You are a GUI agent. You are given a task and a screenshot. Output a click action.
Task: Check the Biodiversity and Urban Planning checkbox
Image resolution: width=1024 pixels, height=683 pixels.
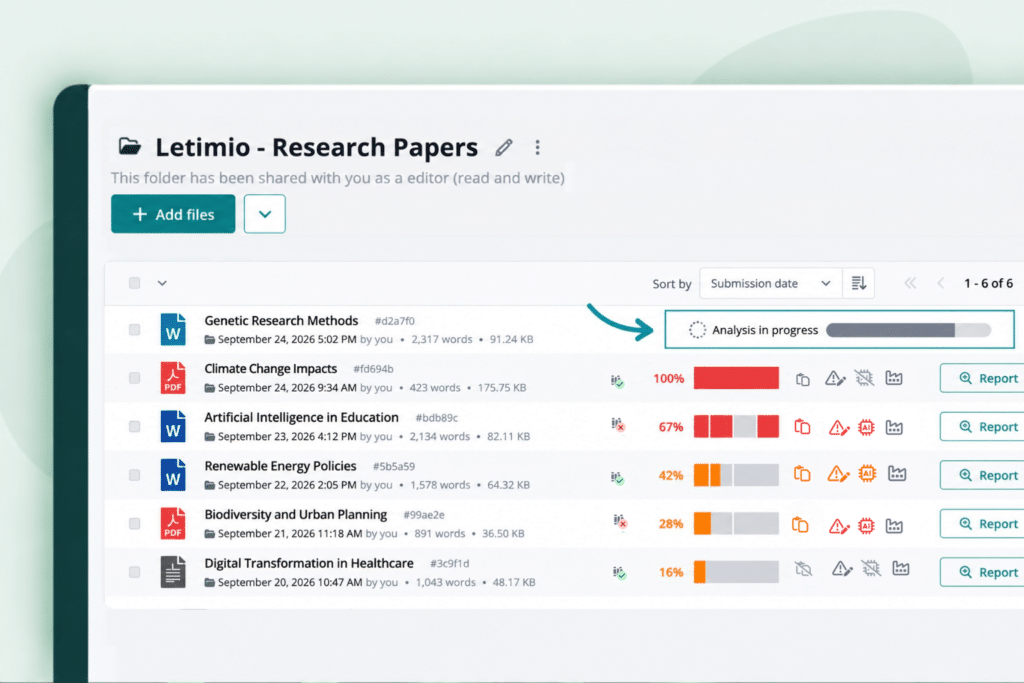click(135, 524)
